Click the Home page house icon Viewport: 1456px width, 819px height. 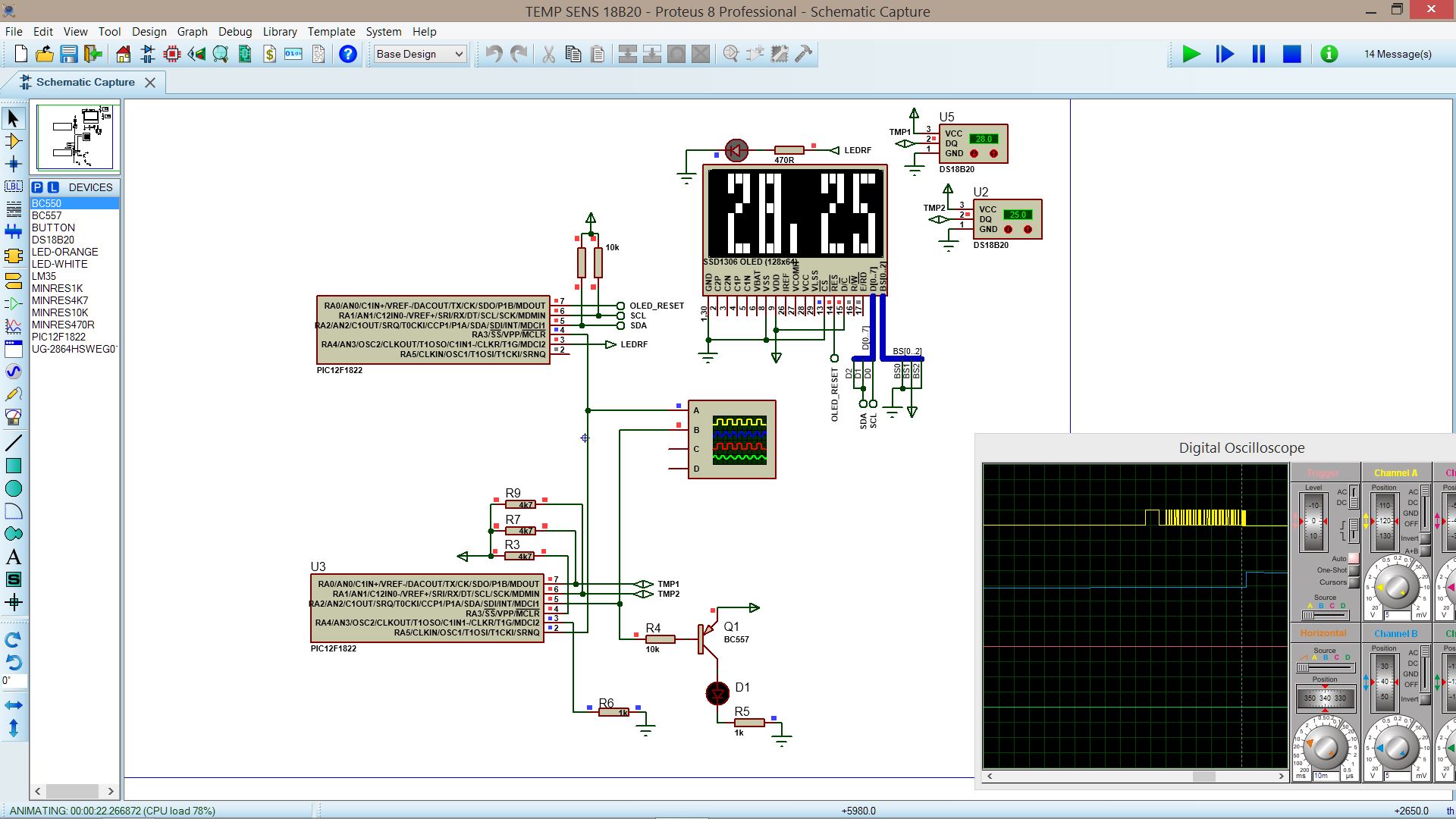click(124, 54)
